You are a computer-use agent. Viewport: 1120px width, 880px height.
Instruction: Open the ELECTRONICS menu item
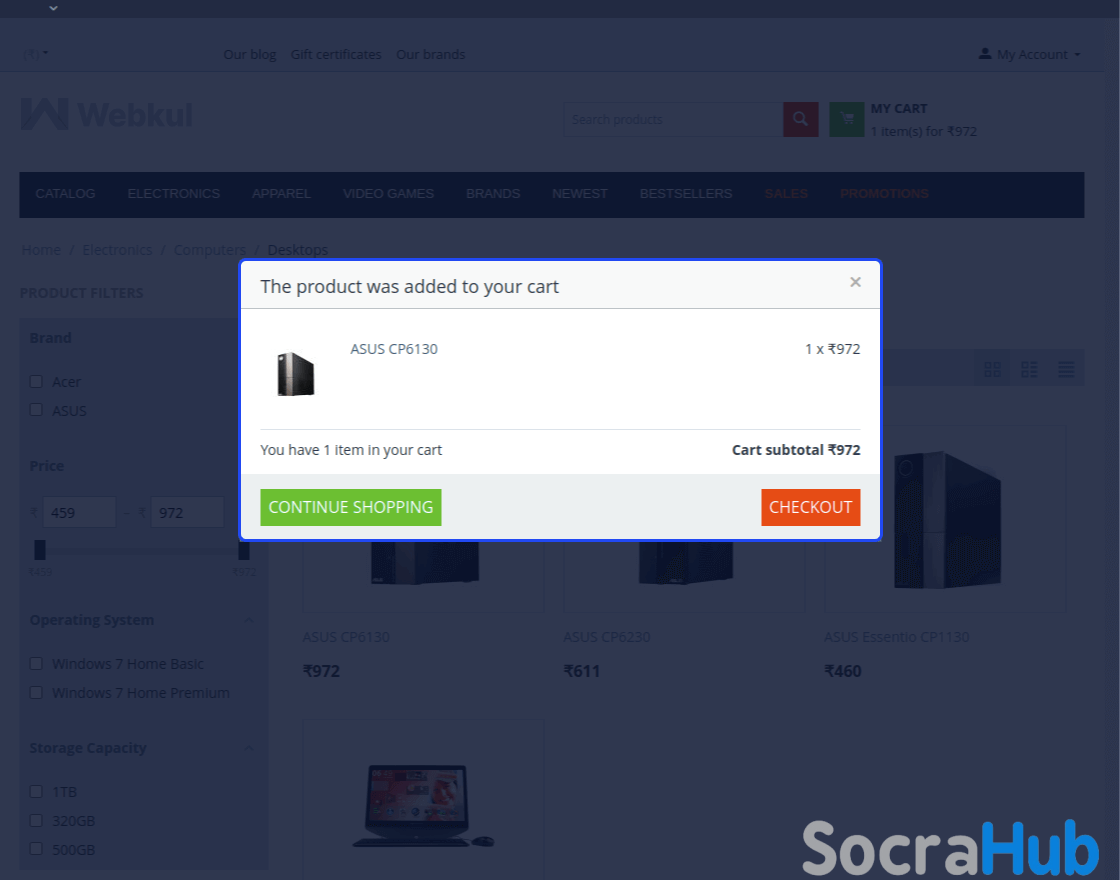coord(174,194)
